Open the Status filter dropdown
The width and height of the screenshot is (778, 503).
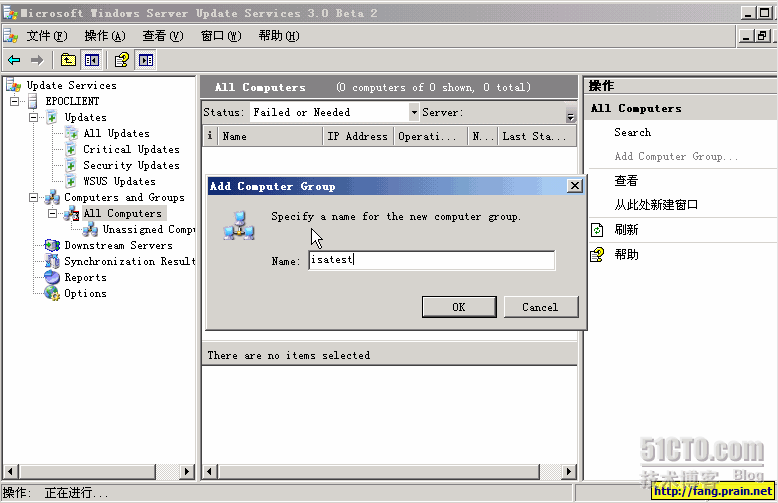pyautogui.click(x=414, y=112)
